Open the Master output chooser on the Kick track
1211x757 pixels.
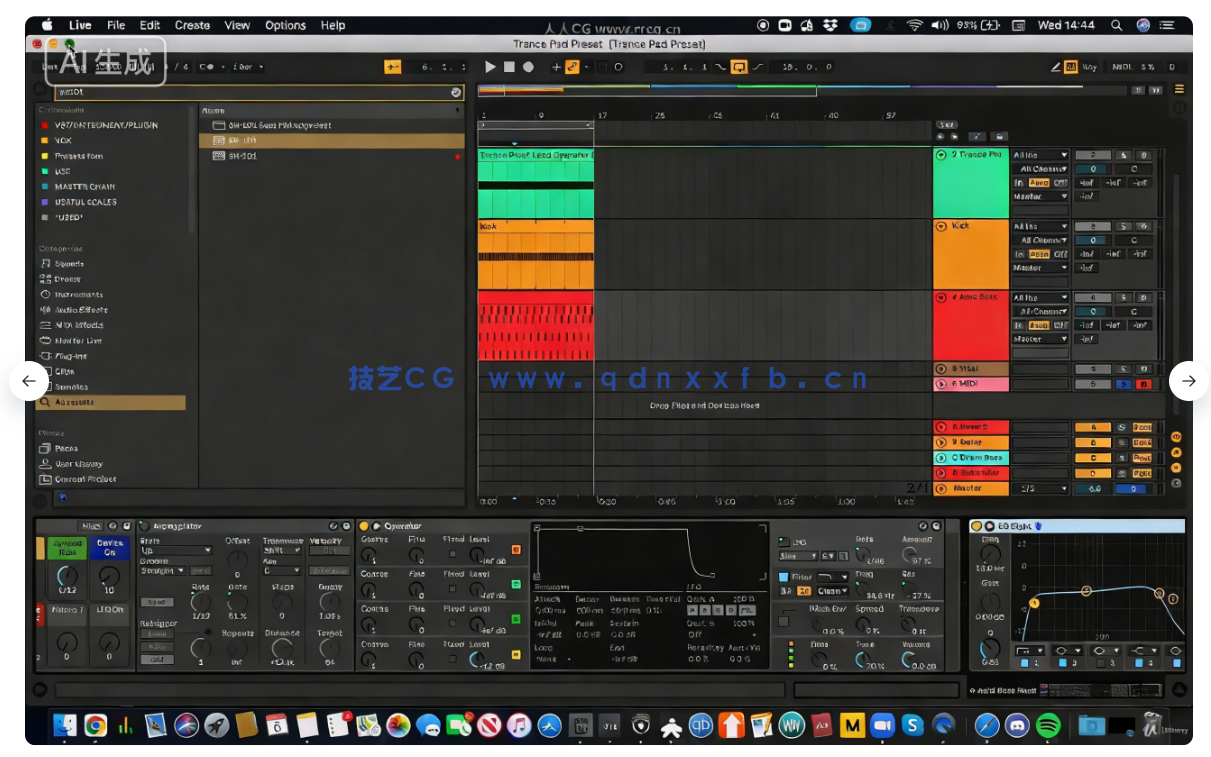(1040, 267)
